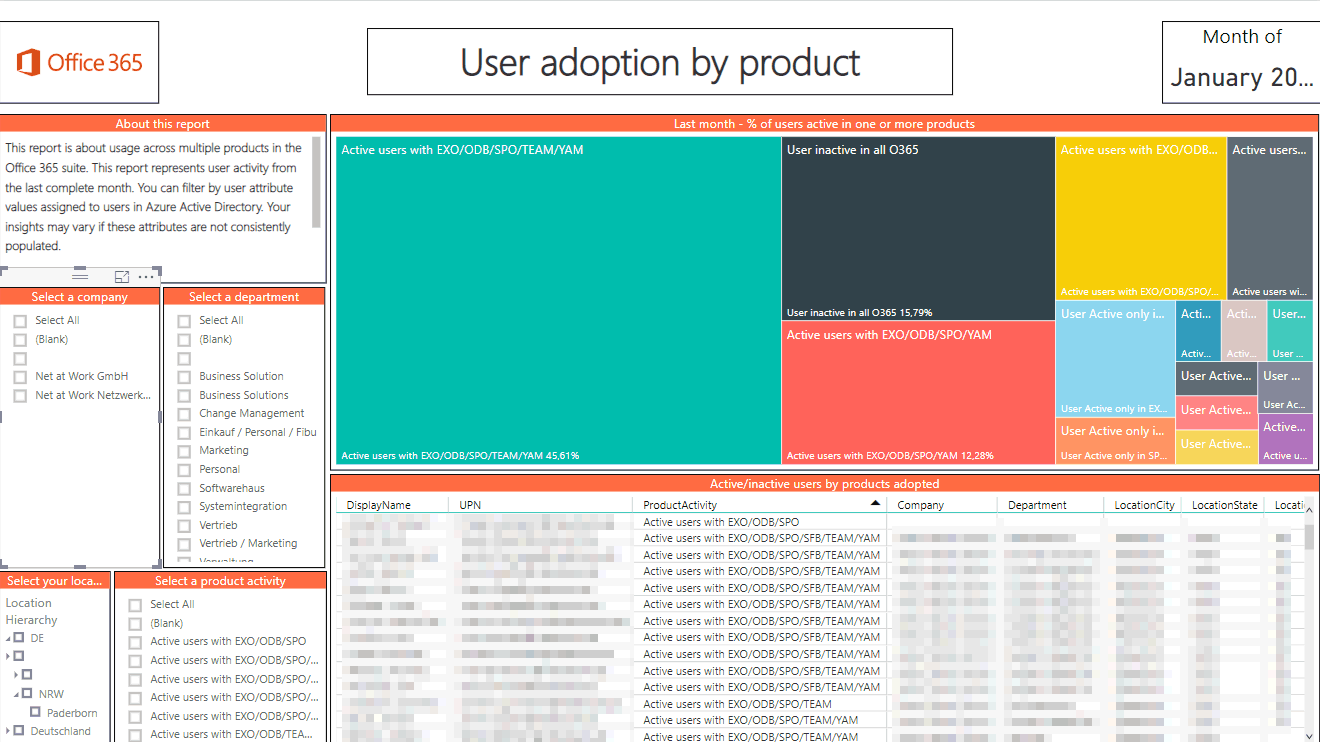Select the small dark blue Acti... tile
This screenshot has height=742, width=1320.
(1198, 331)
